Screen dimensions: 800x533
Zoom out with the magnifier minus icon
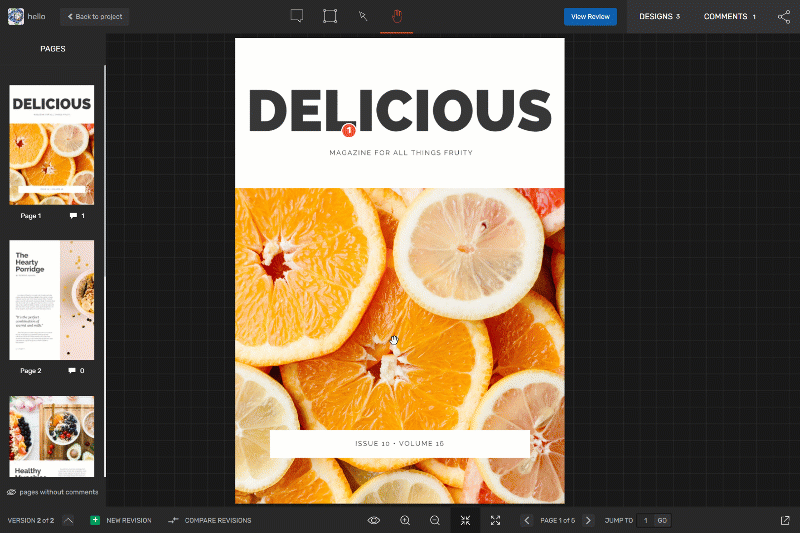[435, 520]
